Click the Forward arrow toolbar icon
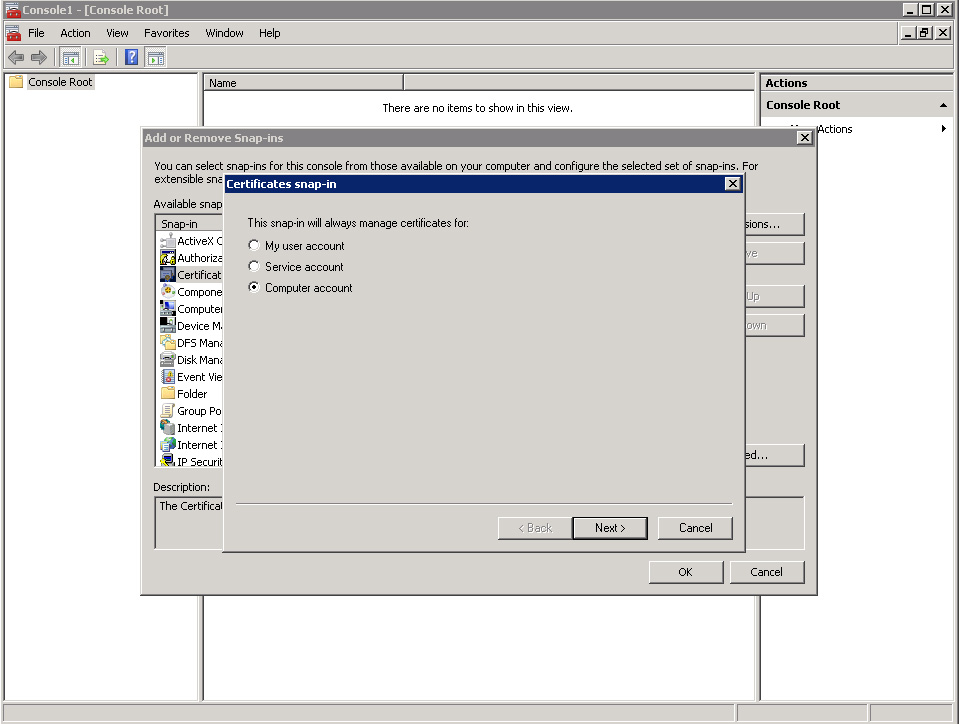 coord(39,57)
